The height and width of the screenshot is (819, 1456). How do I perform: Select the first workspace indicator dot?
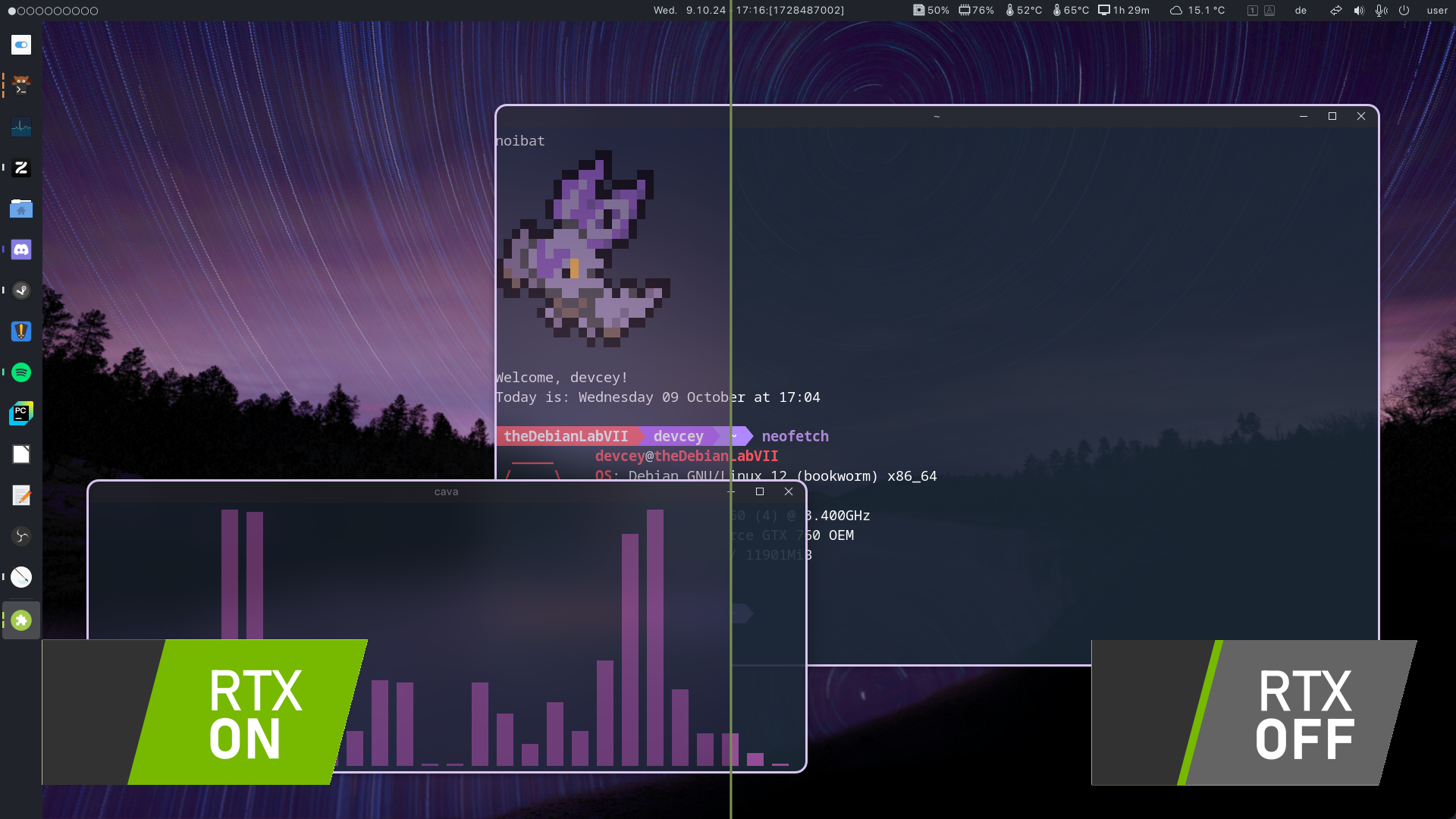coord(11,11)
